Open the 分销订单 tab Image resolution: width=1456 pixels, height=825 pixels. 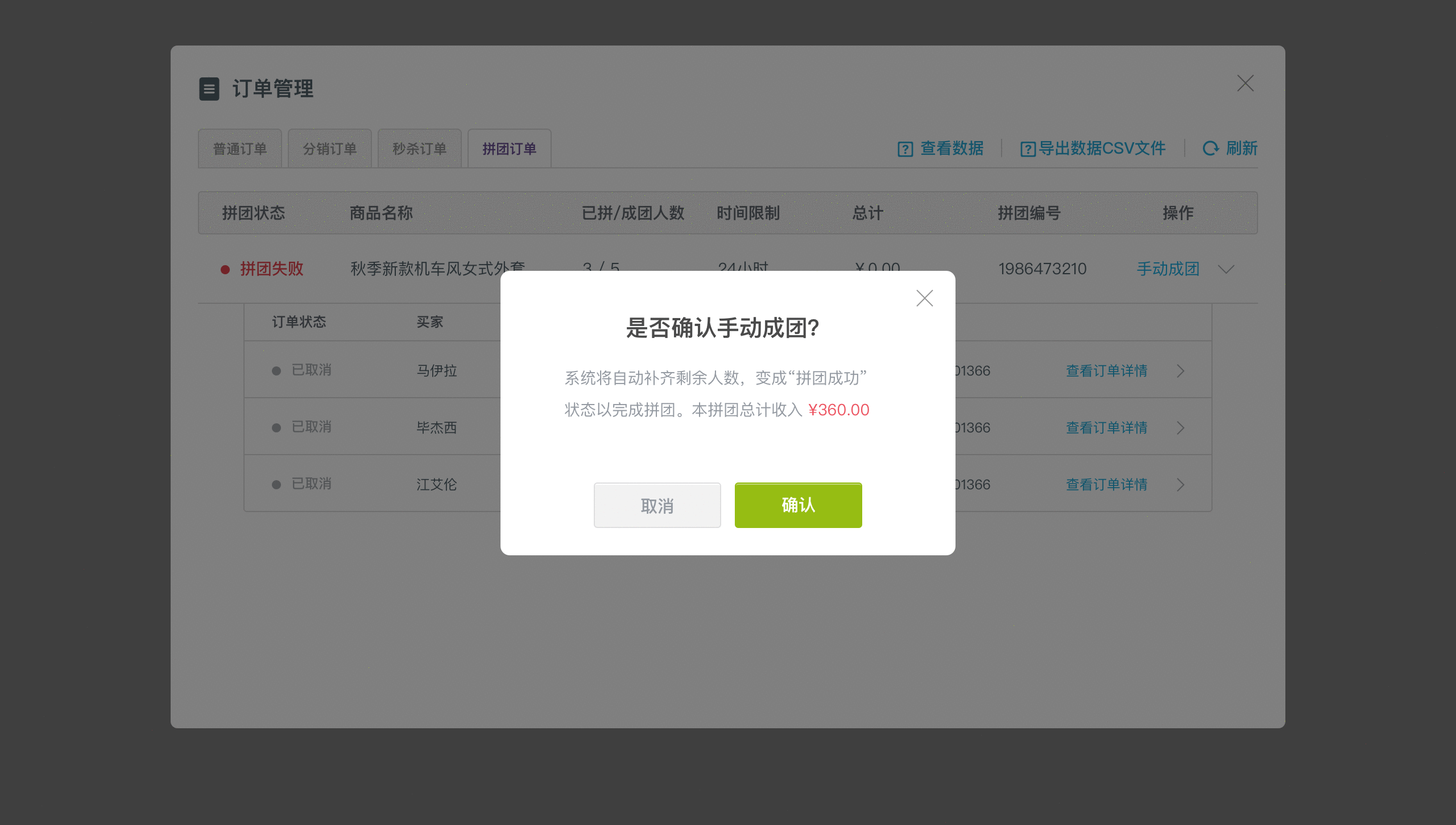coord(330,148)
